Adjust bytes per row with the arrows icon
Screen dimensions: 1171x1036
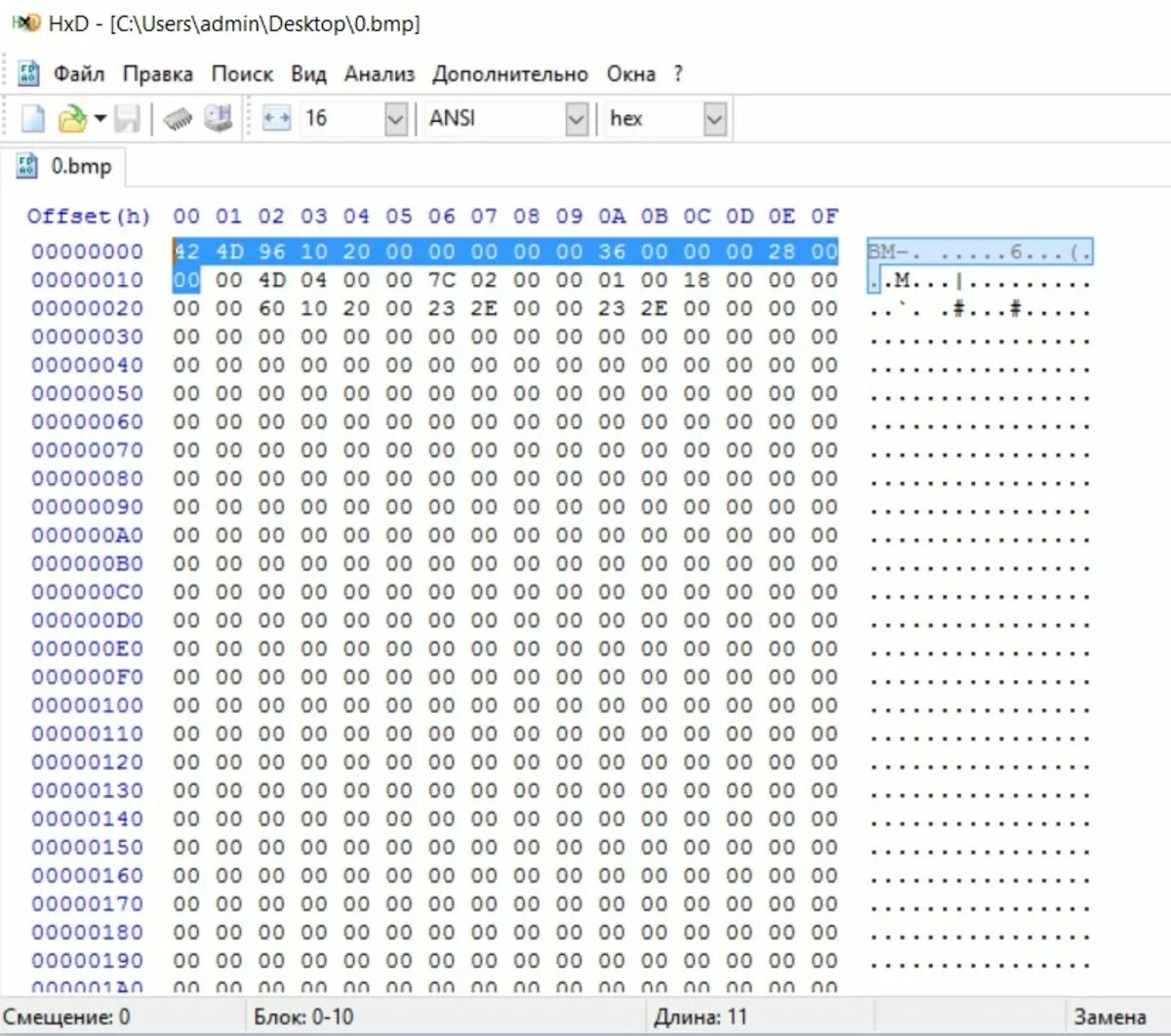(276, 117)
